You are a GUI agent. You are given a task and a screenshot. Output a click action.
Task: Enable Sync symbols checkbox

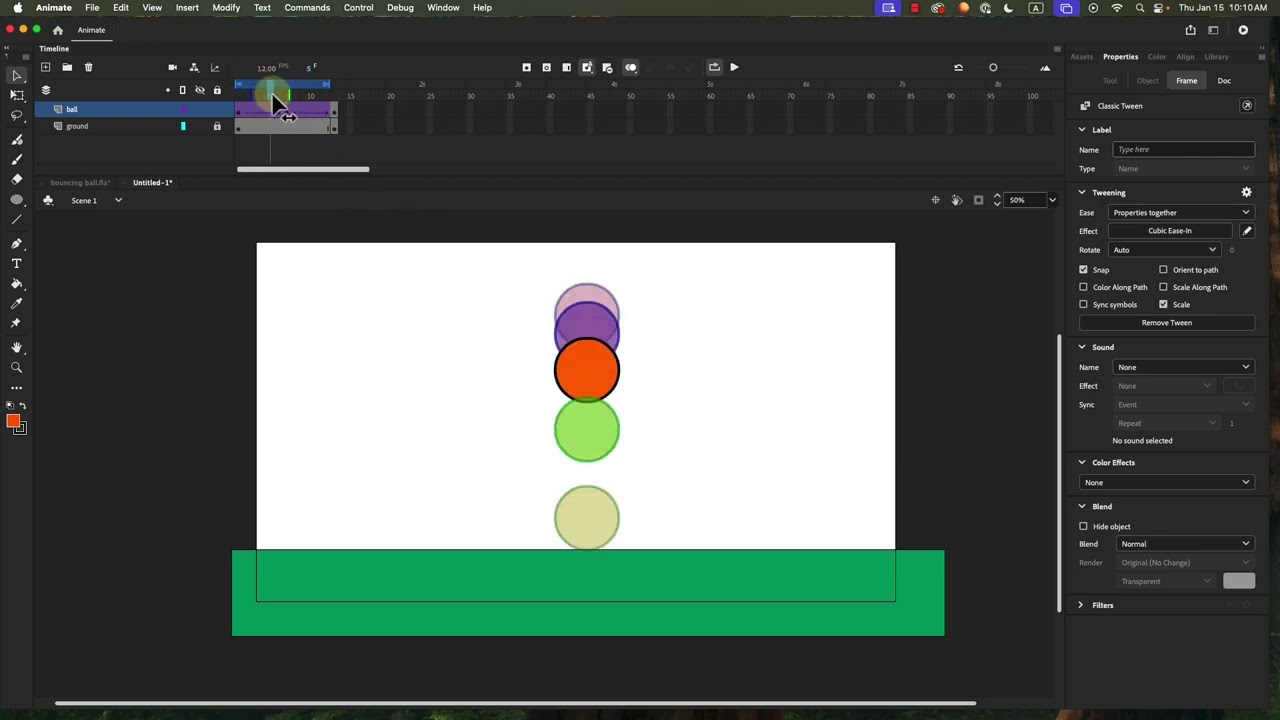(x=1083, y=304)
